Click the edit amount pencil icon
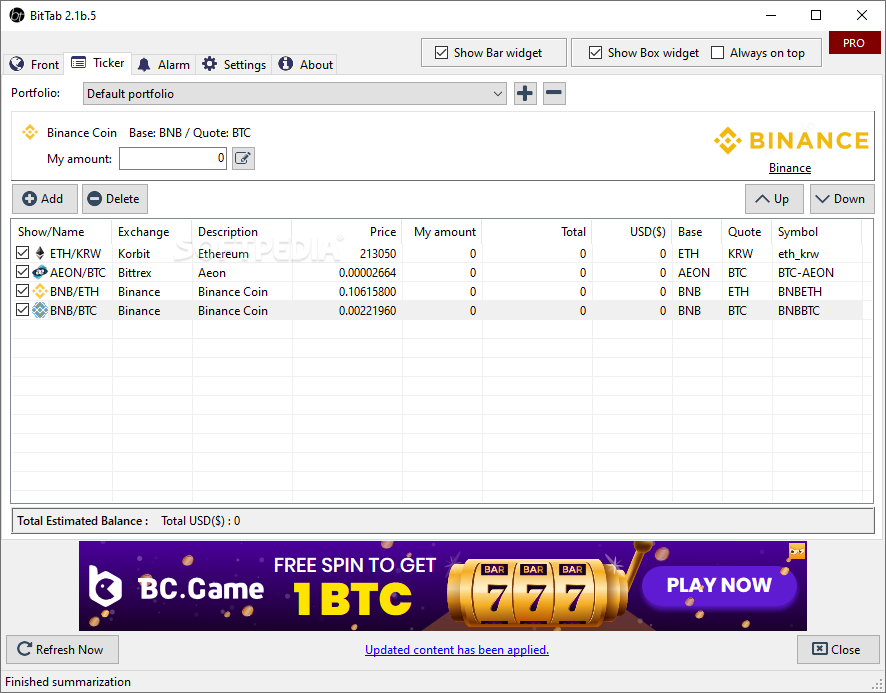Screen dimensions: 886x693 [244, 158]
